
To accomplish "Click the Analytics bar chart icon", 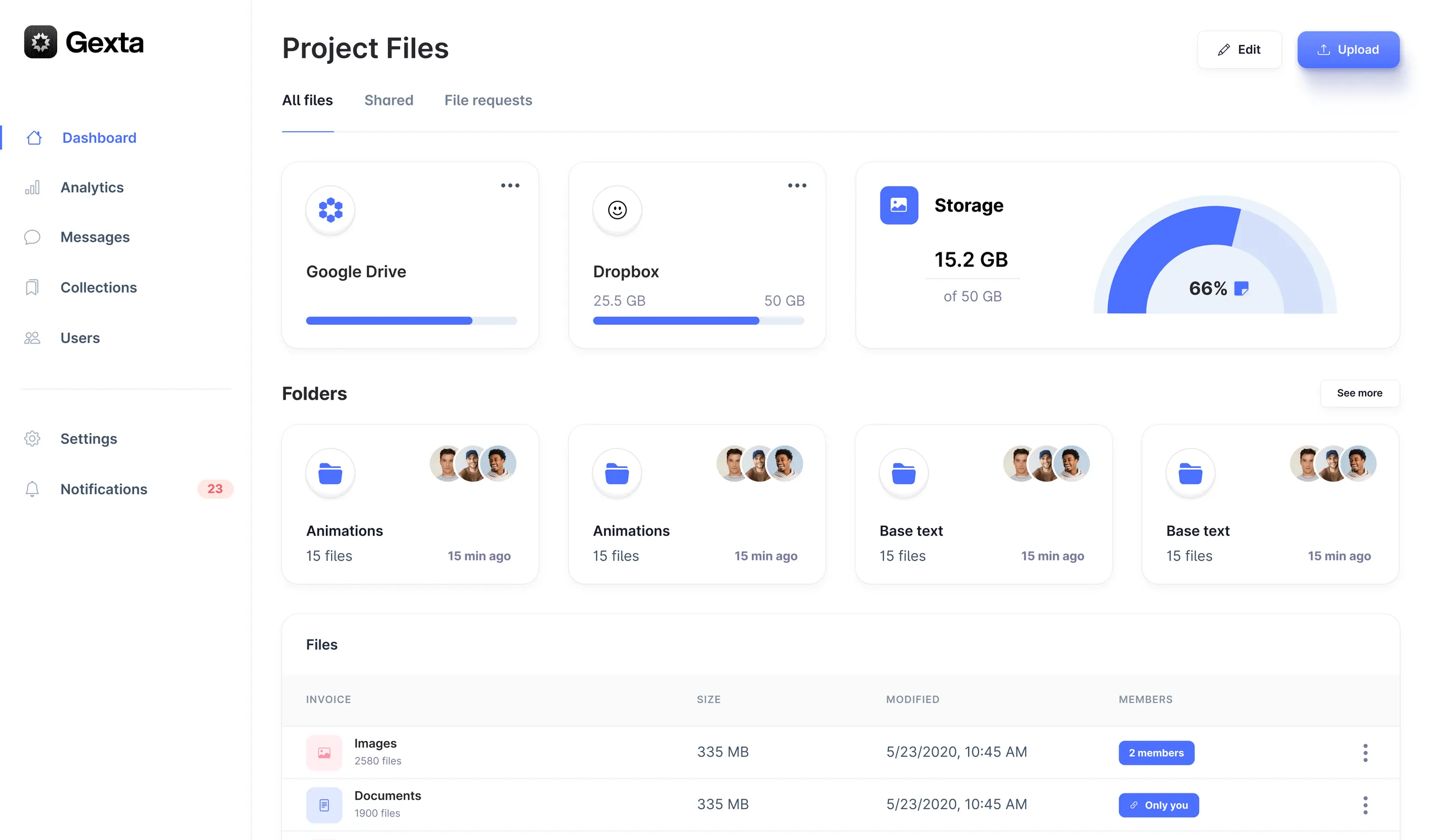I will point(32,188).
